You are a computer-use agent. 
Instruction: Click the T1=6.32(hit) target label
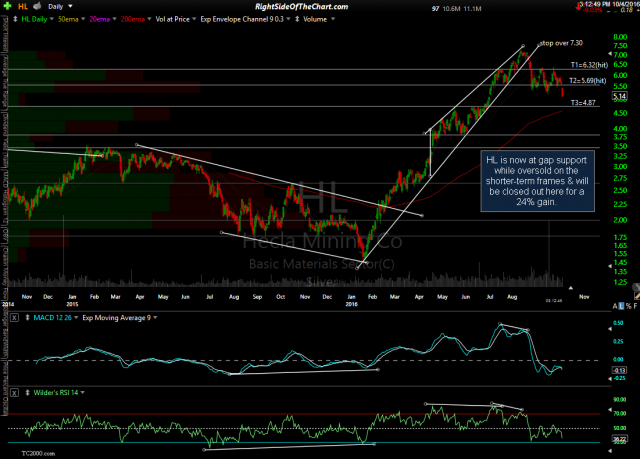click(x=589, y=65)
